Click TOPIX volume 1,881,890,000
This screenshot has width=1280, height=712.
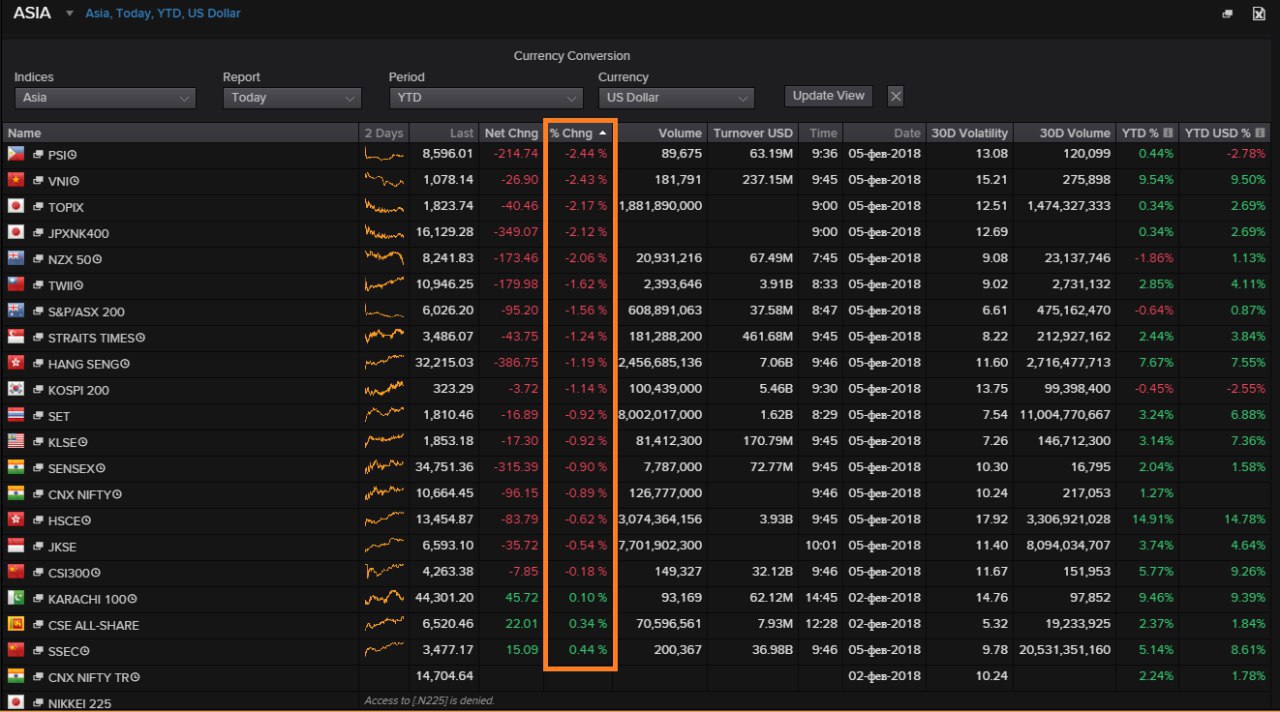coord(660,206)
